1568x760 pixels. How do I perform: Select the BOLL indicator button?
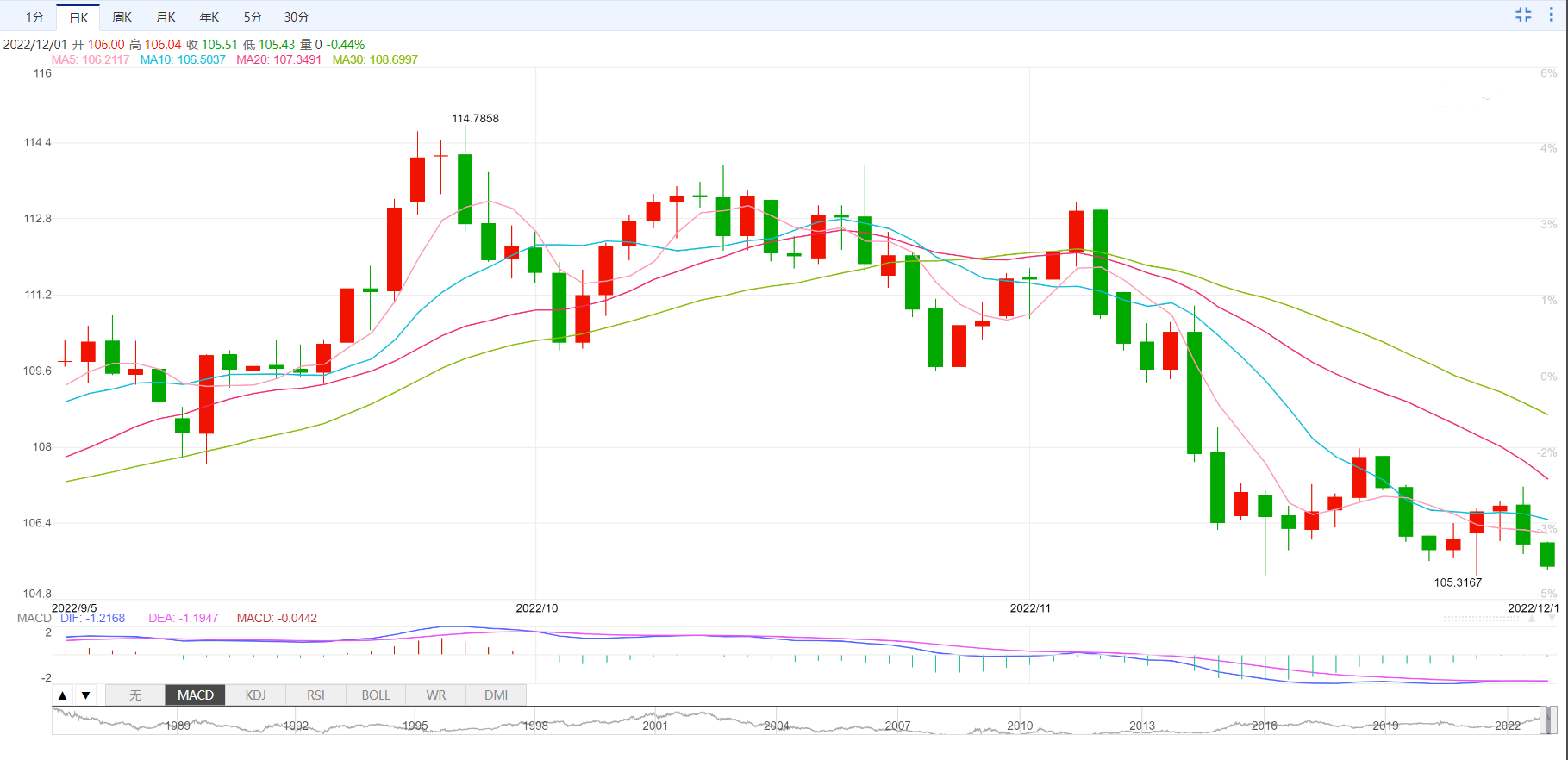[x=376, y=695]
